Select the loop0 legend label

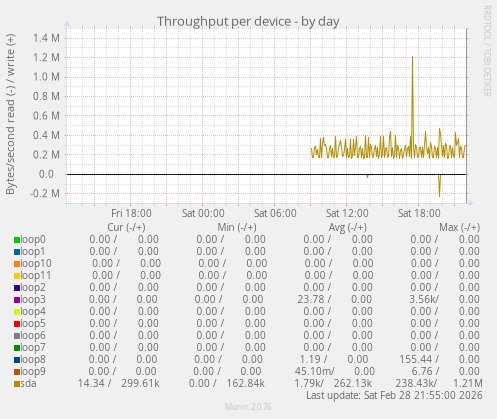coord(33,239)
